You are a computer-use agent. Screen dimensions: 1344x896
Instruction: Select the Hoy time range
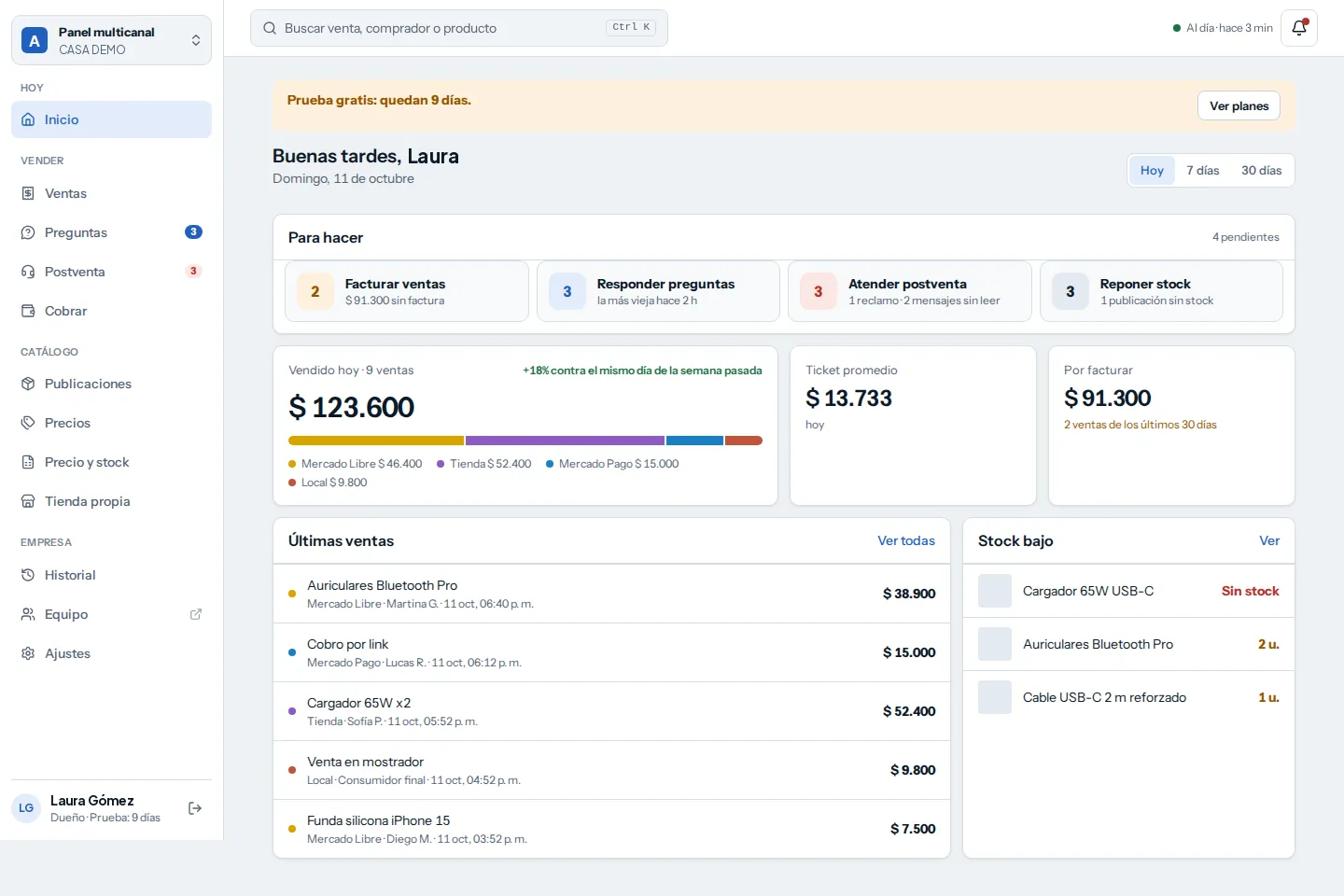point(1152,171)
